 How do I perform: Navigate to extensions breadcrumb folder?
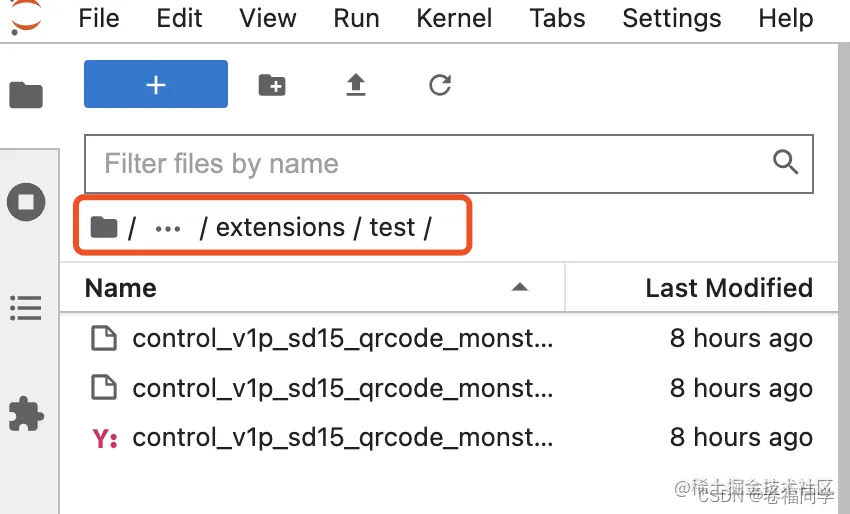280,228
